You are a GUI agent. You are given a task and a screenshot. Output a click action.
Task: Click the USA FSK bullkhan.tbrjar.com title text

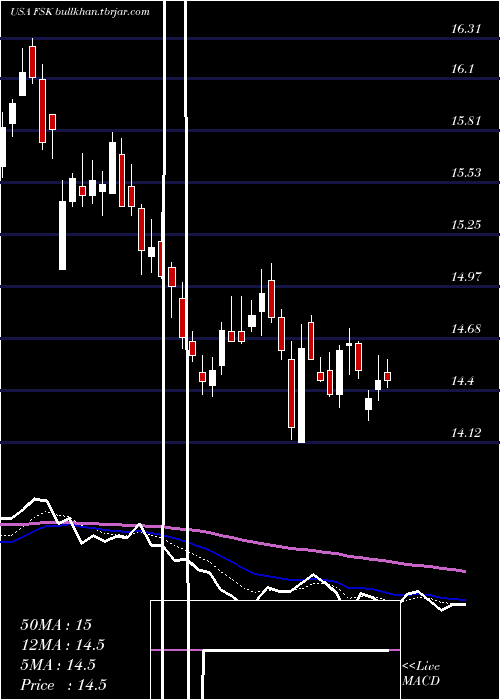point(79,12)
